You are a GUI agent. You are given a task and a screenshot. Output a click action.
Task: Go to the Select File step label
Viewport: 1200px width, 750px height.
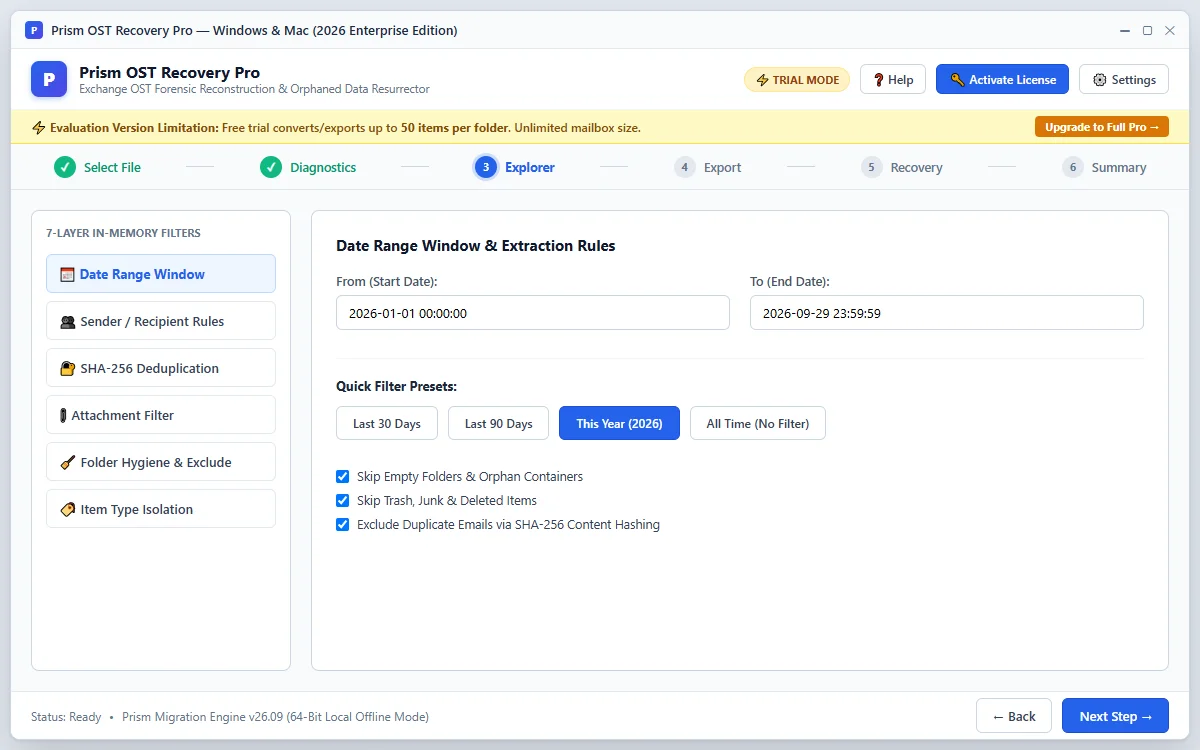pyautogui.click(x=112, y=167)
